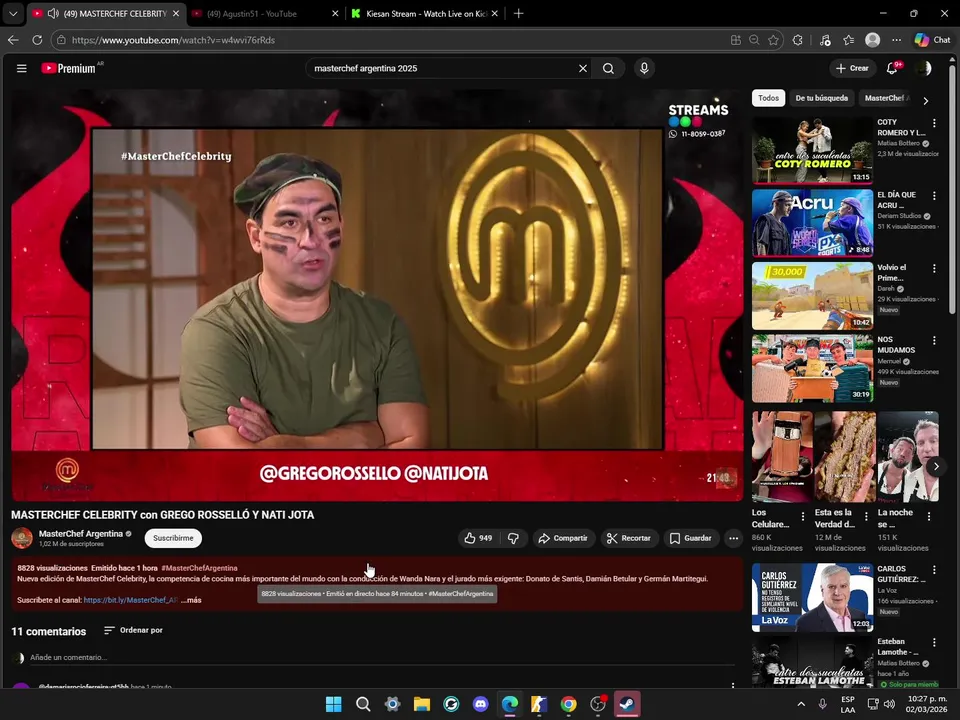Open options for COTY ROMERO video

934,123
